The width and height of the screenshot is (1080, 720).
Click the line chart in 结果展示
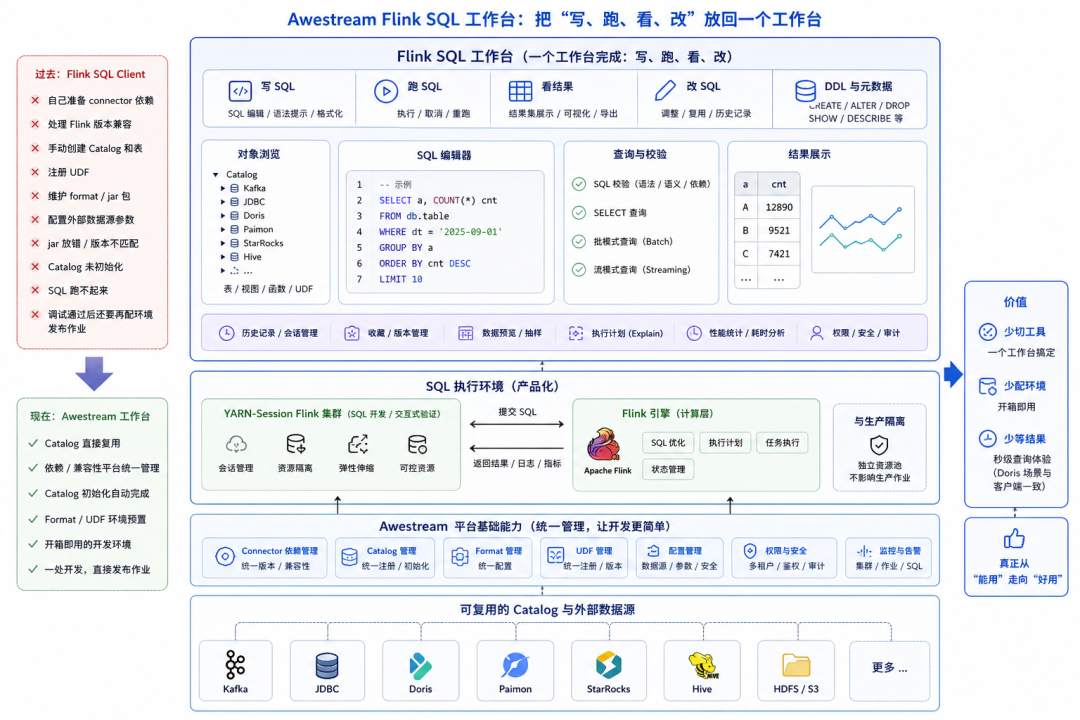coord(862,229)
